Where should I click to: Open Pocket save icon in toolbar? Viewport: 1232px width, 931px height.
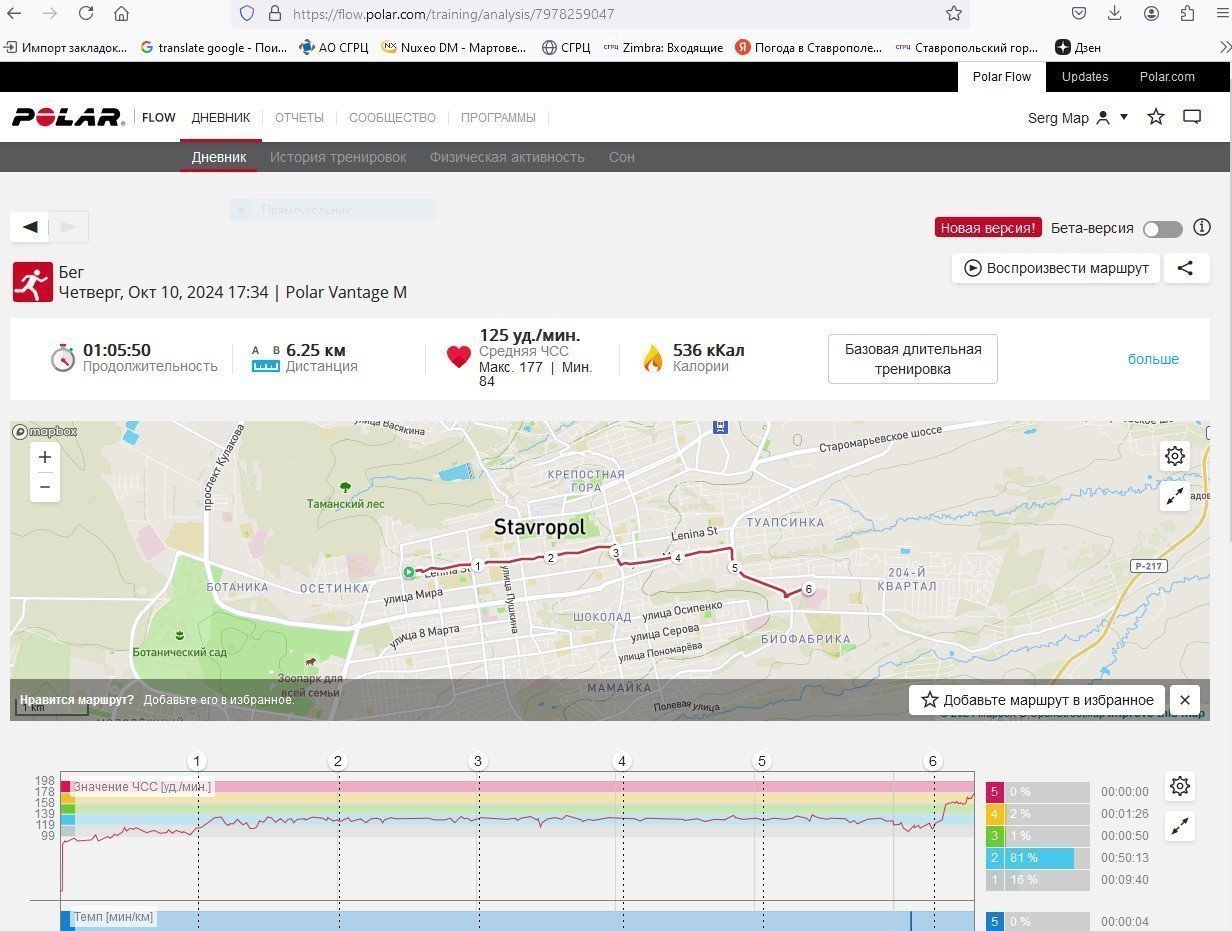pyautogui.click(x=1079, y=13)
